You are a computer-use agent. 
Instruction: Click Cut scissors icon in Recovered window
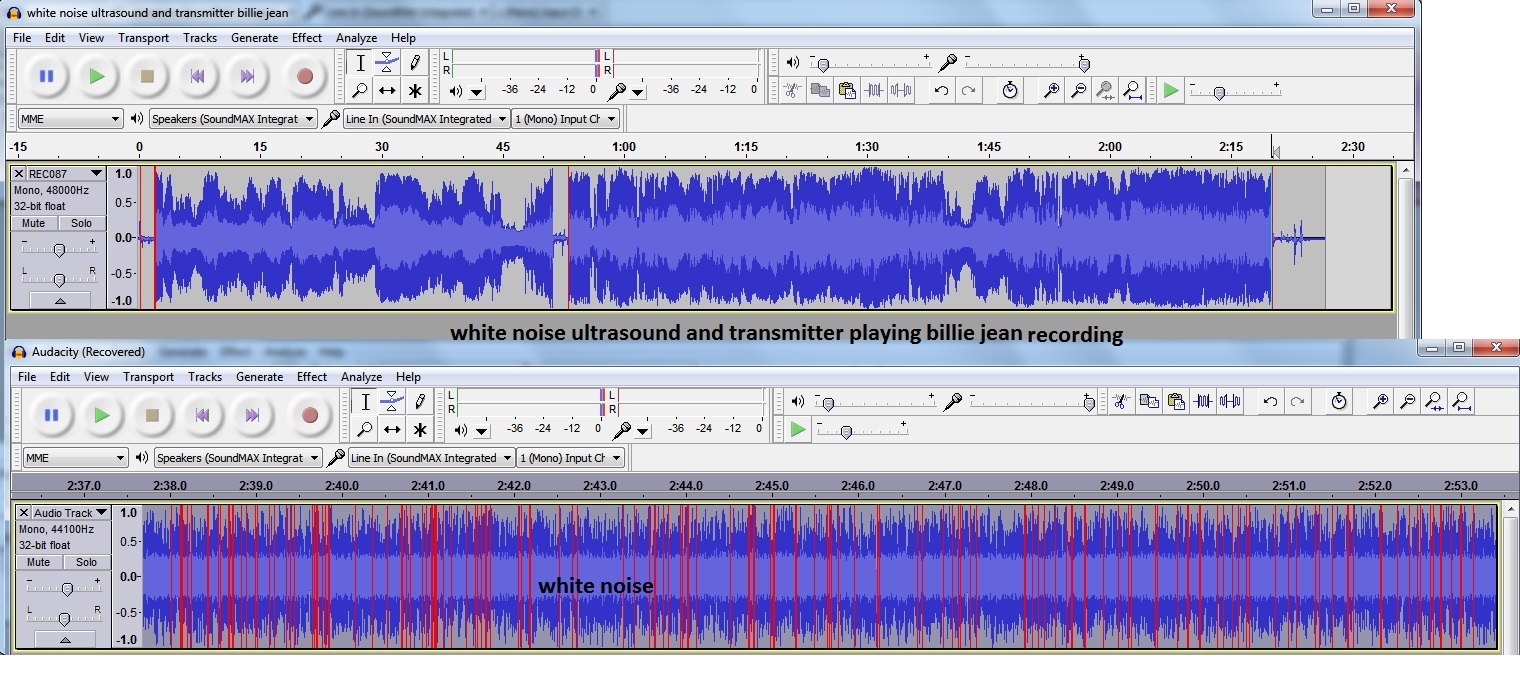1121,402
